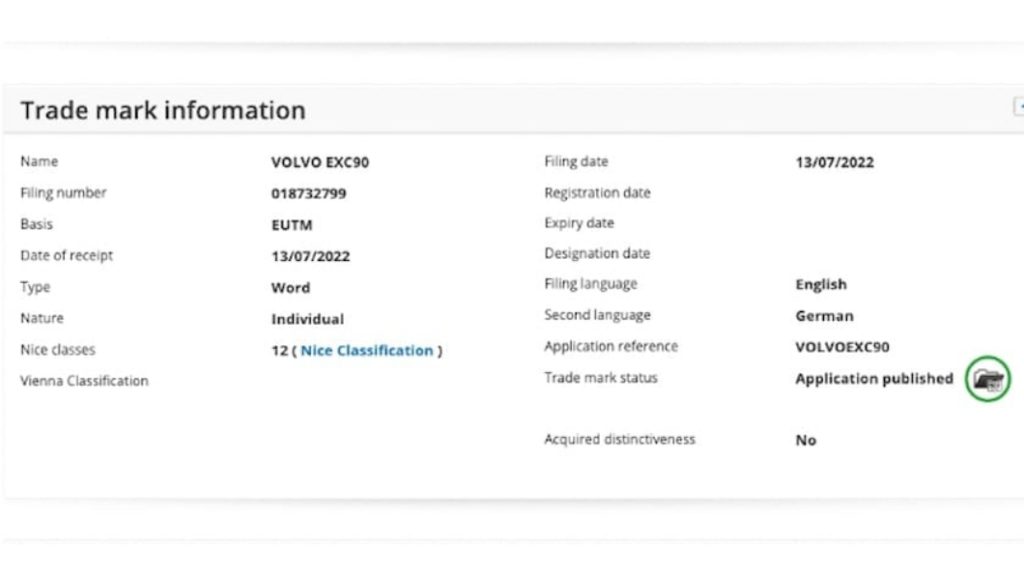Screen dimensions: 1024x576
Task: Click the Application reference label
Action: point(611,347)
